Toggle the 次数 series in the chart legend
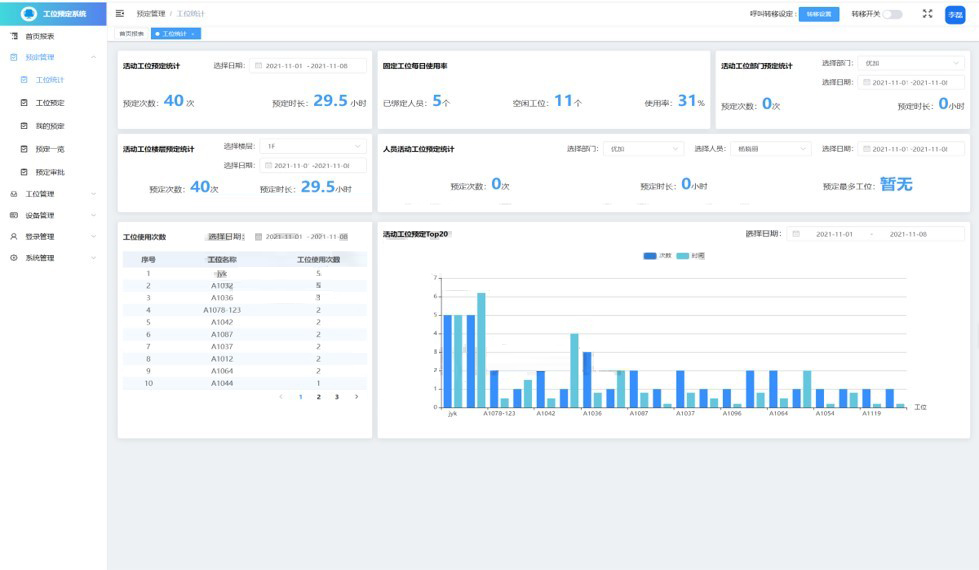Viewport: 979px width, 570px height. pyautogui.click(x=658, y=256)
